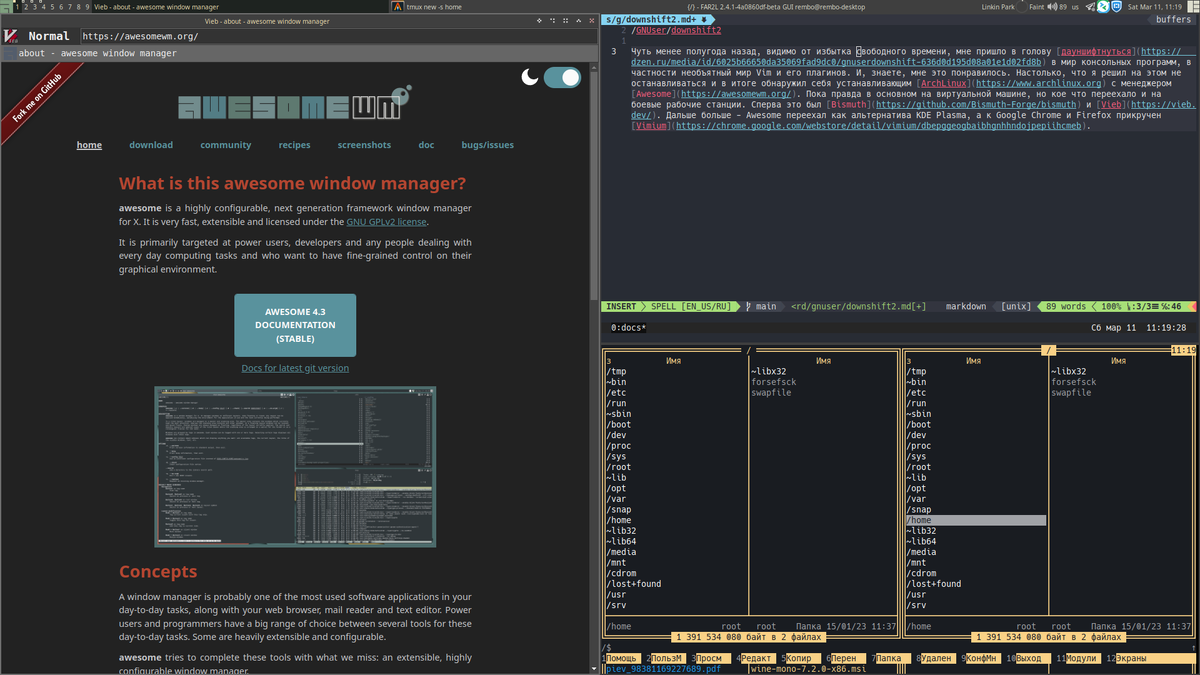The height and width of the screenshot is (675, 1200).
Task: Click the 'INSERT' mode indicator in vim statusline
Action: coord(621,306)
